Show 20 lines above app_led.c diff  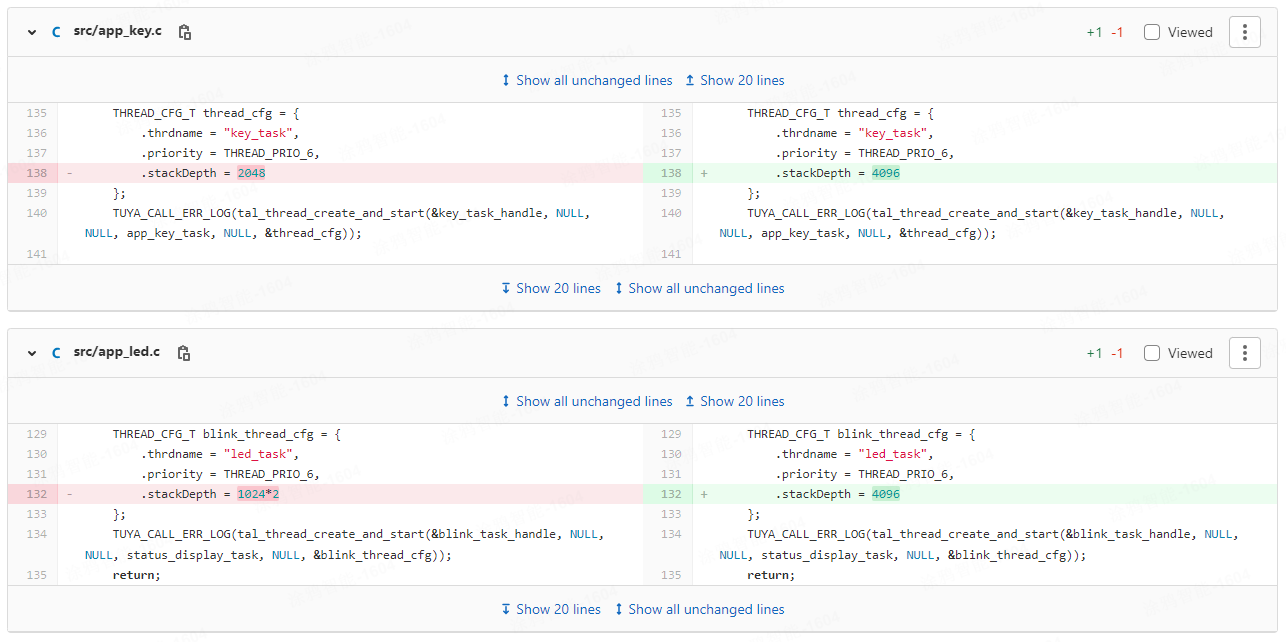[x=735, y=401]
